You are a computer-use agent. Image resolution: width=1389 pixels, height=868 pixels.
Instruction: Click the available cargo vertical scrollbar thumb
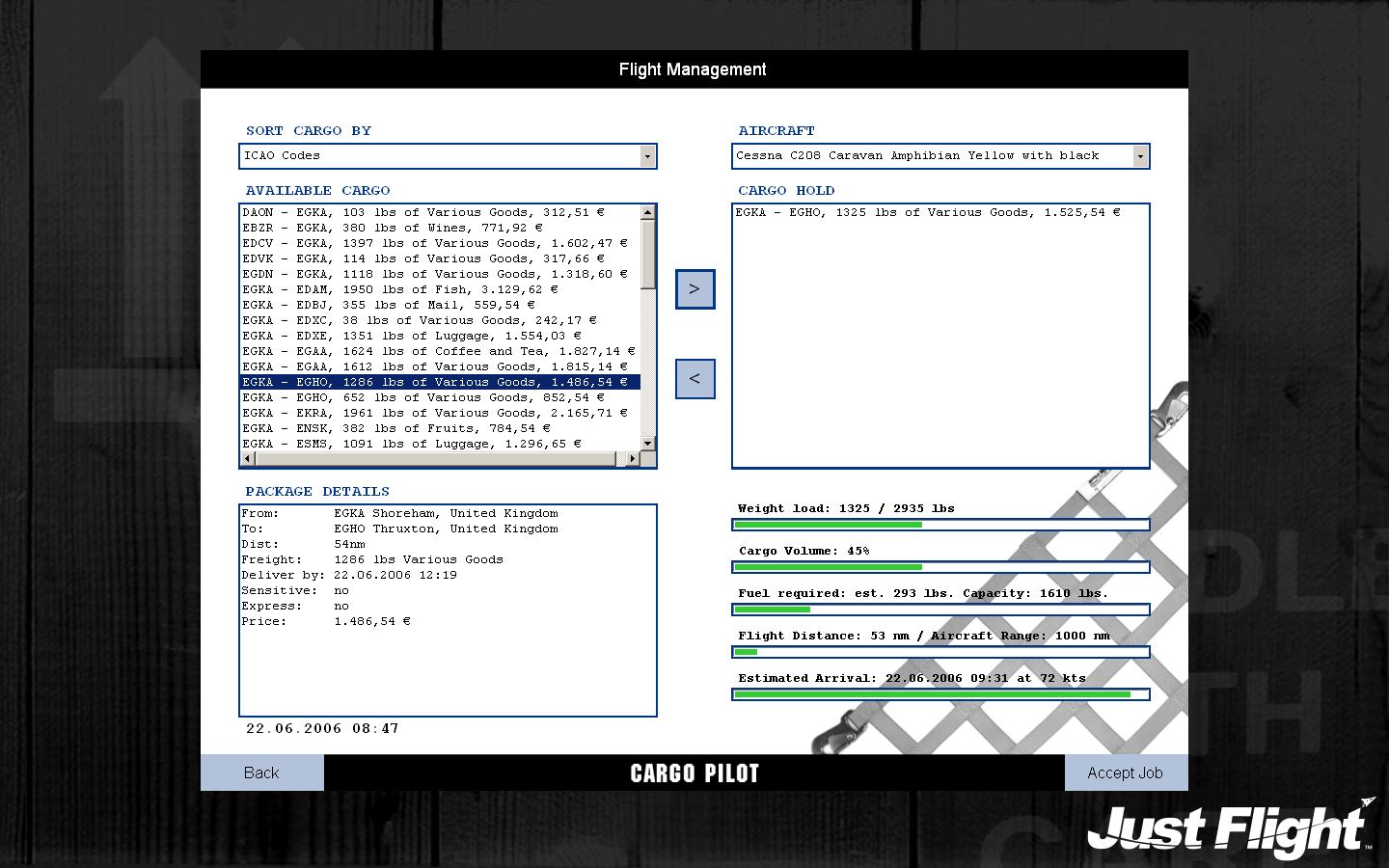click(648, 253)
